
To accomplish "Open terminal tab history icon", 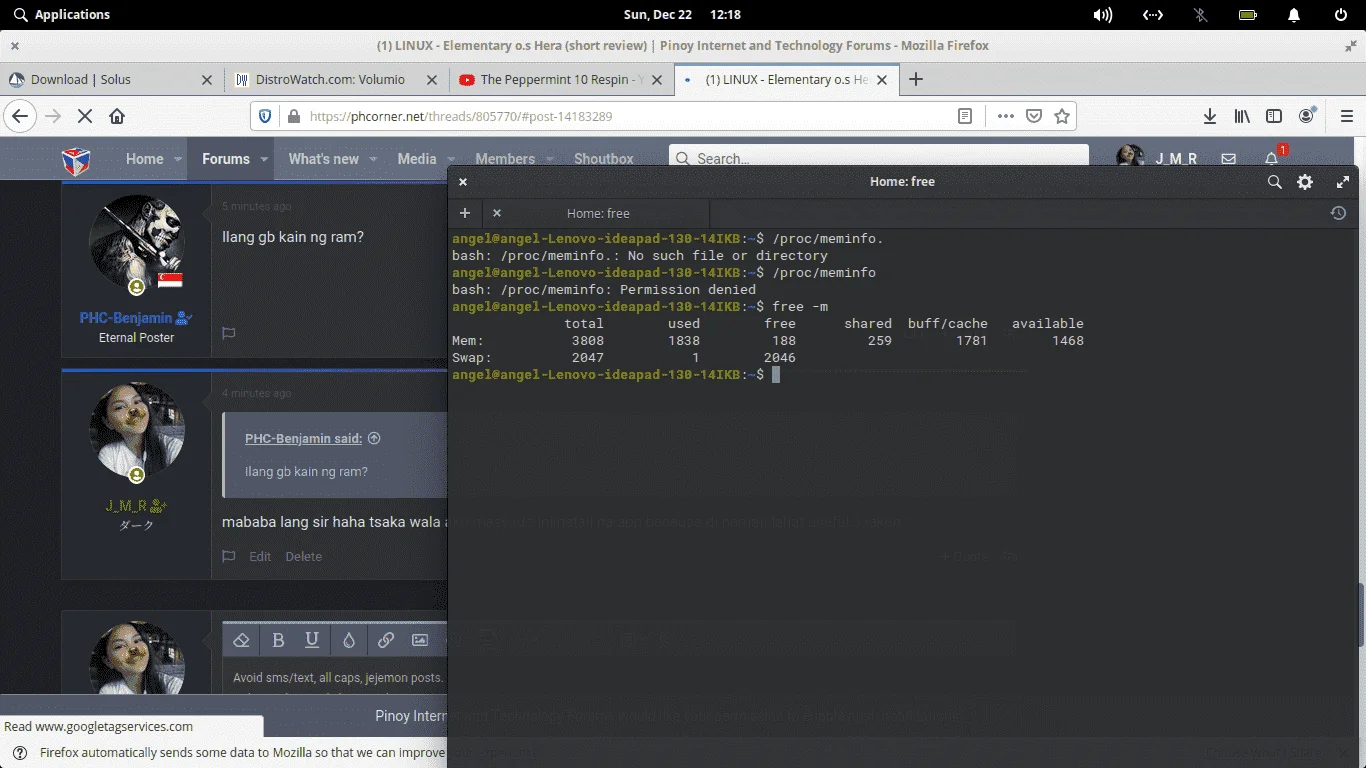I will pyautogui.click(x=1338, y=213).
